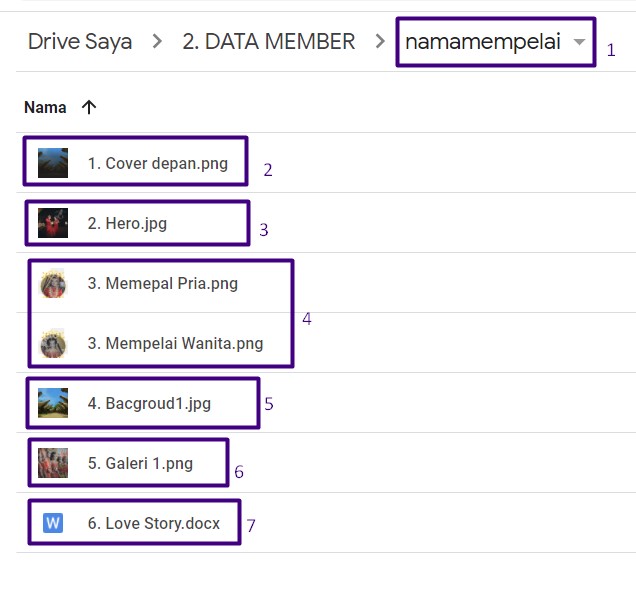Click the 2. Hero.jpg image thumbnail
Screen dimensions: 636x591
click(53, 223)
